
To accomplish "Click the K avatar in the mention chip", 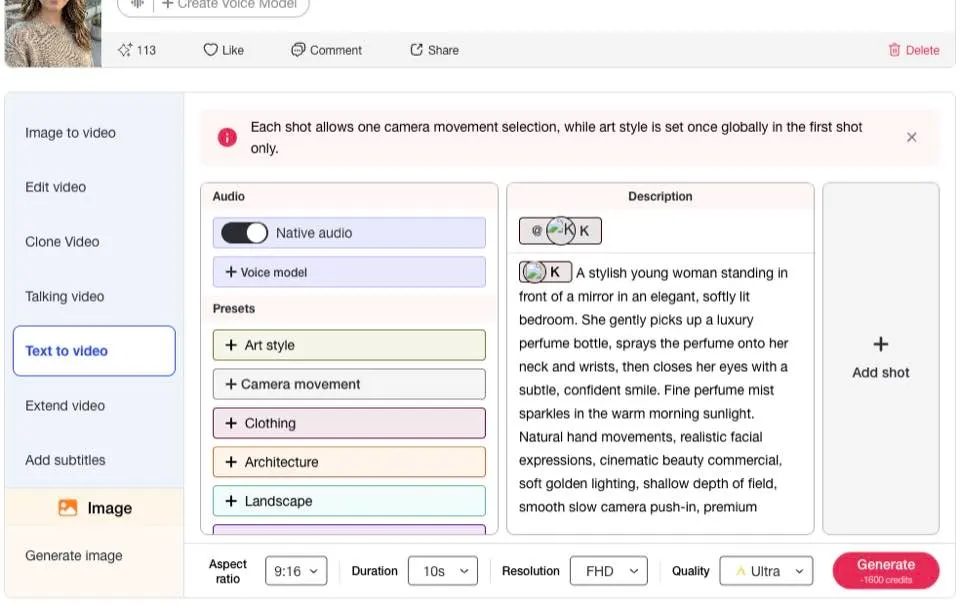I will [x=561, y=231].
